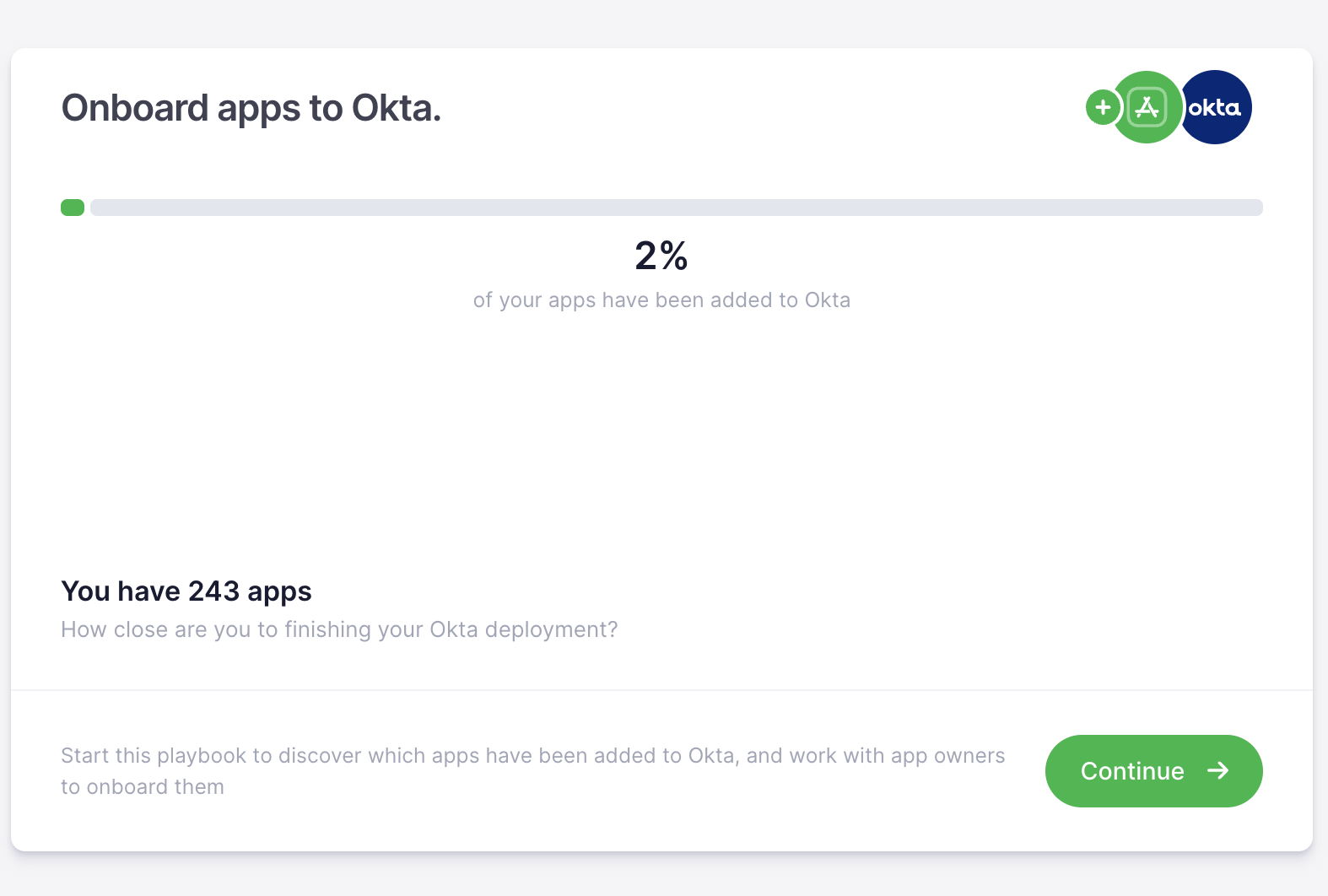The width and height of the screenshot is (1328, 896).
Task: Click the small green plus icon
Action: pyautogui.click(x=1102, y=107)
